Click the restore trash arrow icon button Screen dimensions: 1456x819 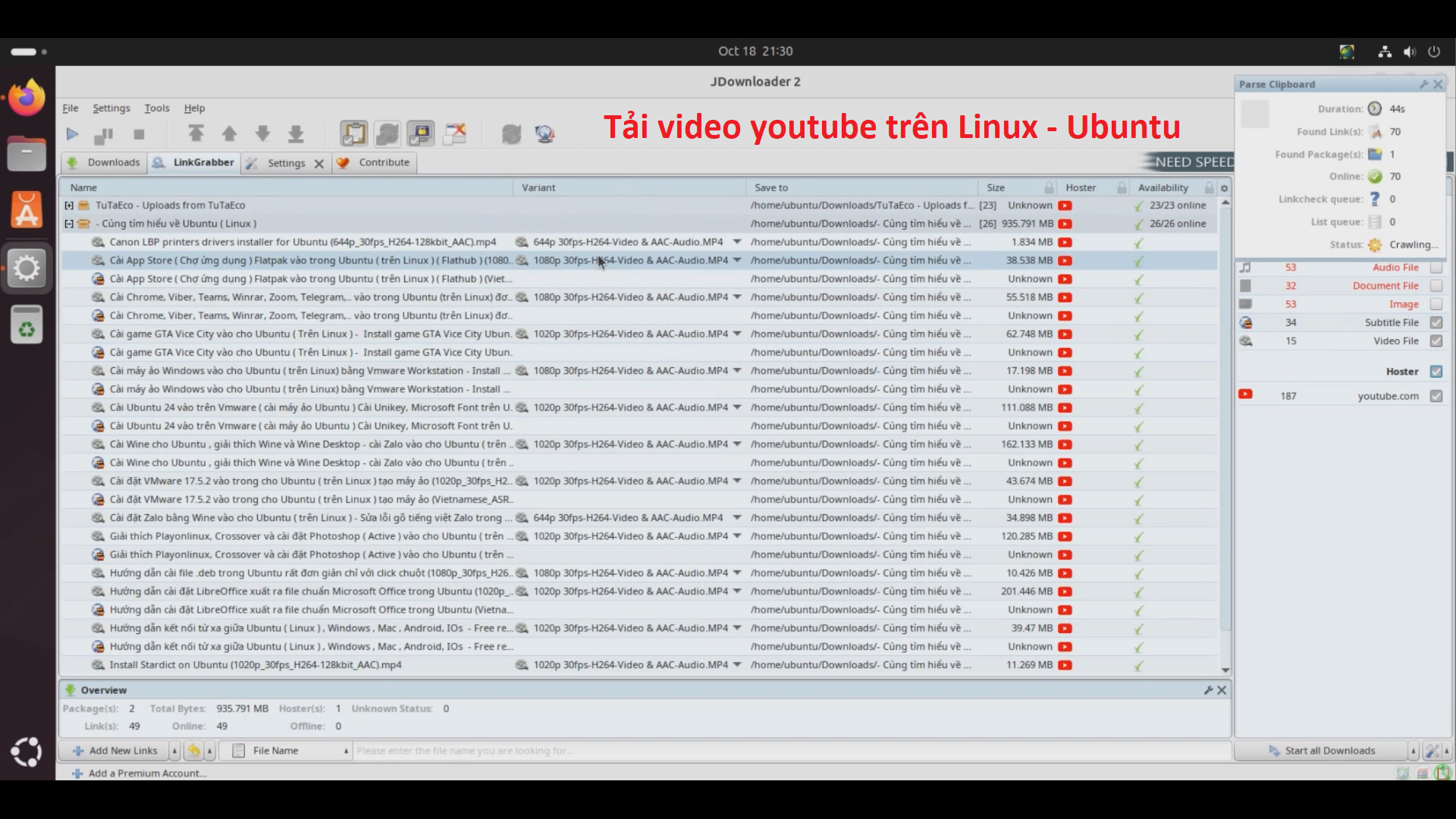coord(194,751)
